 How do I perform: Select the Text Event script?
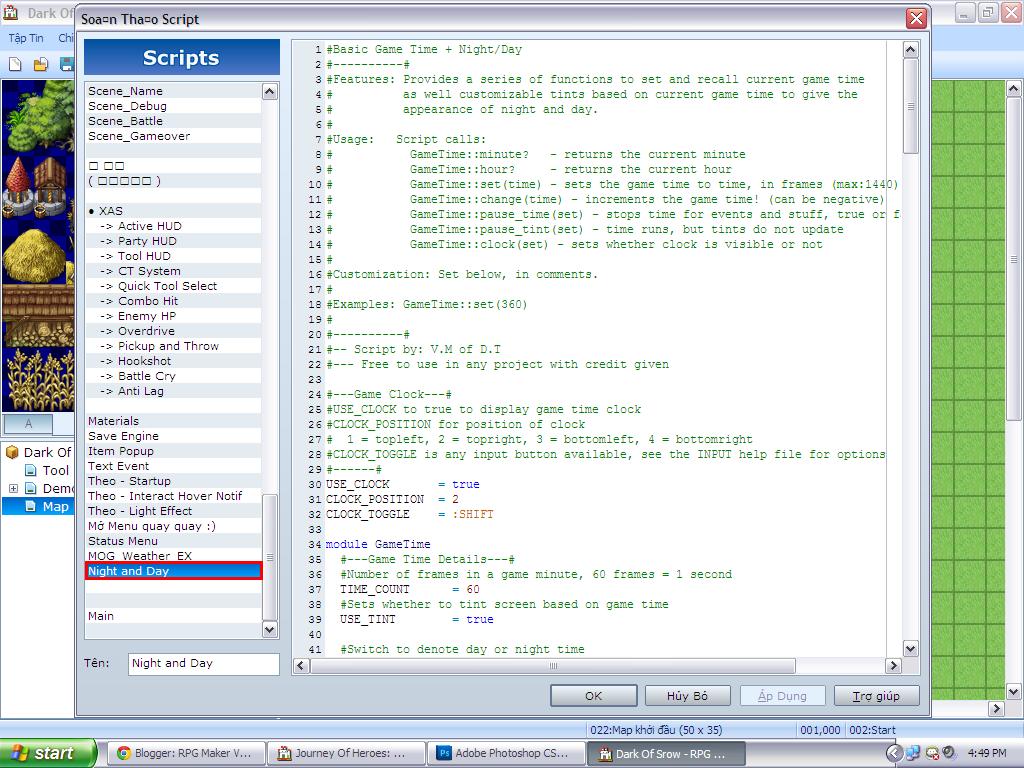click(173, 466)
